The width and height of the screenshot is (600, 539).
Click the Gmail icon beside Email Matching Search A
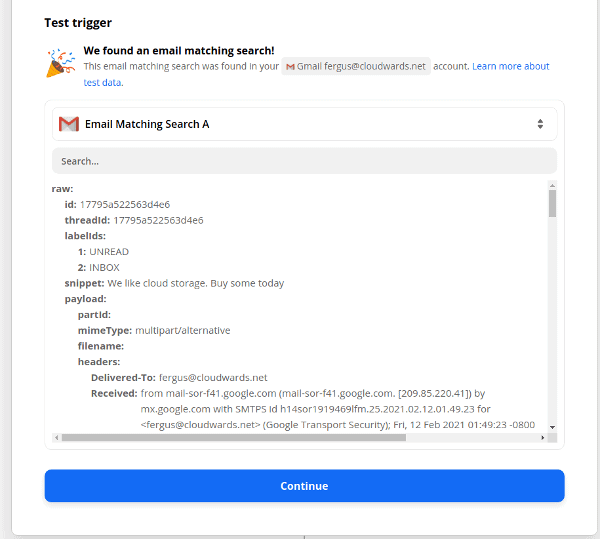coord(69,124)
